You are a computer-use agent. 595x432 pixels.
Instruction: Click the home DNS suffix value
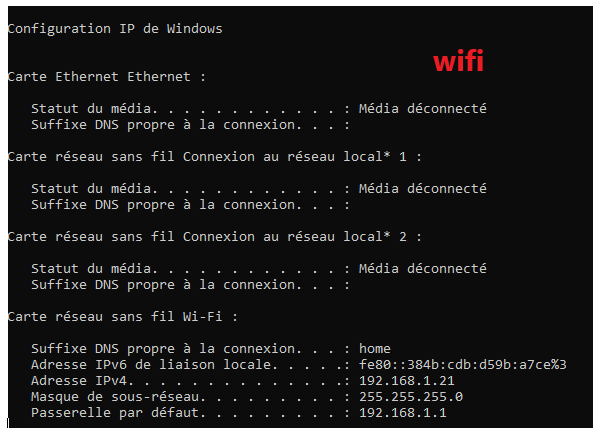375,348
